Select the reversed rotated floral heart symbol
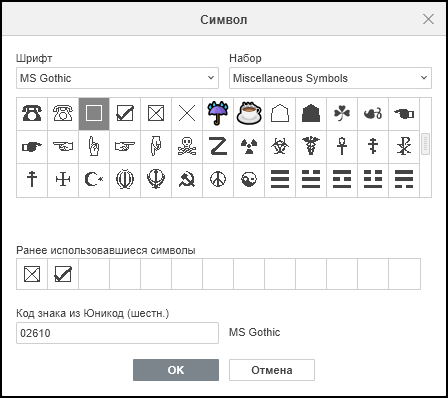448x398 pixels. pyautogui.click(x=373, y=114)
